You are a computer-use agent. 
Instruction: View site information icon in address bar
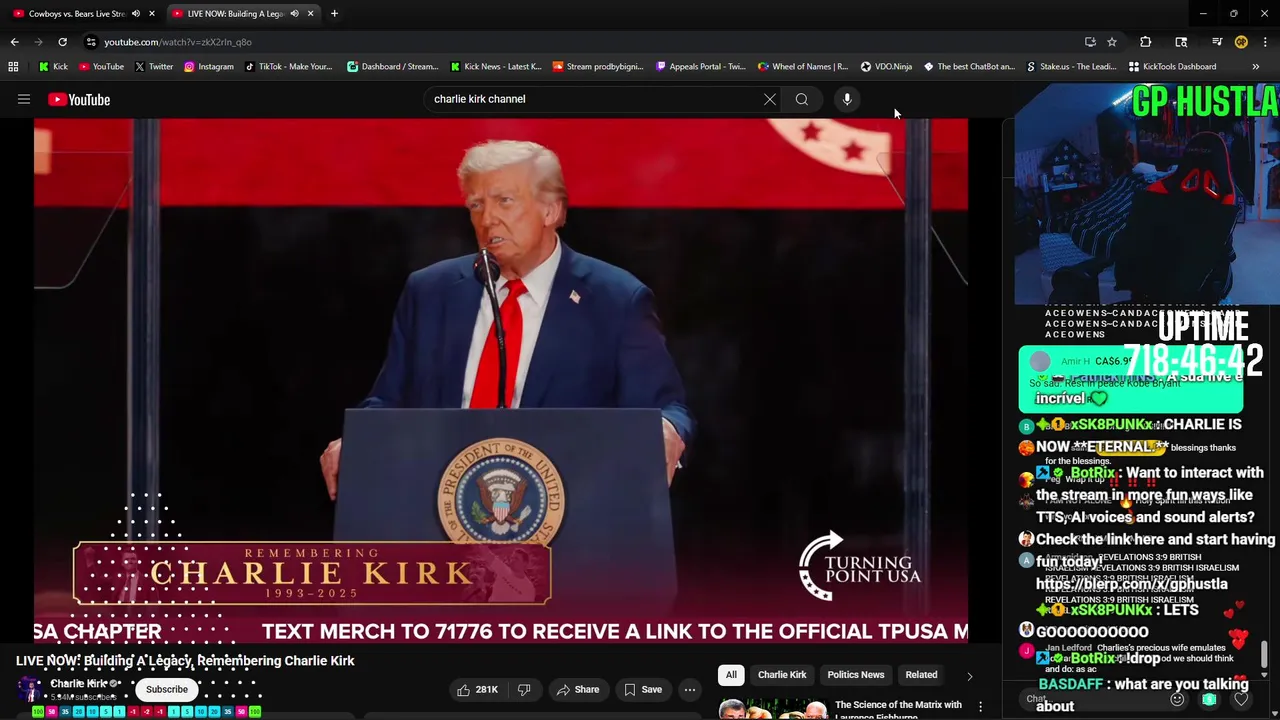91,42
